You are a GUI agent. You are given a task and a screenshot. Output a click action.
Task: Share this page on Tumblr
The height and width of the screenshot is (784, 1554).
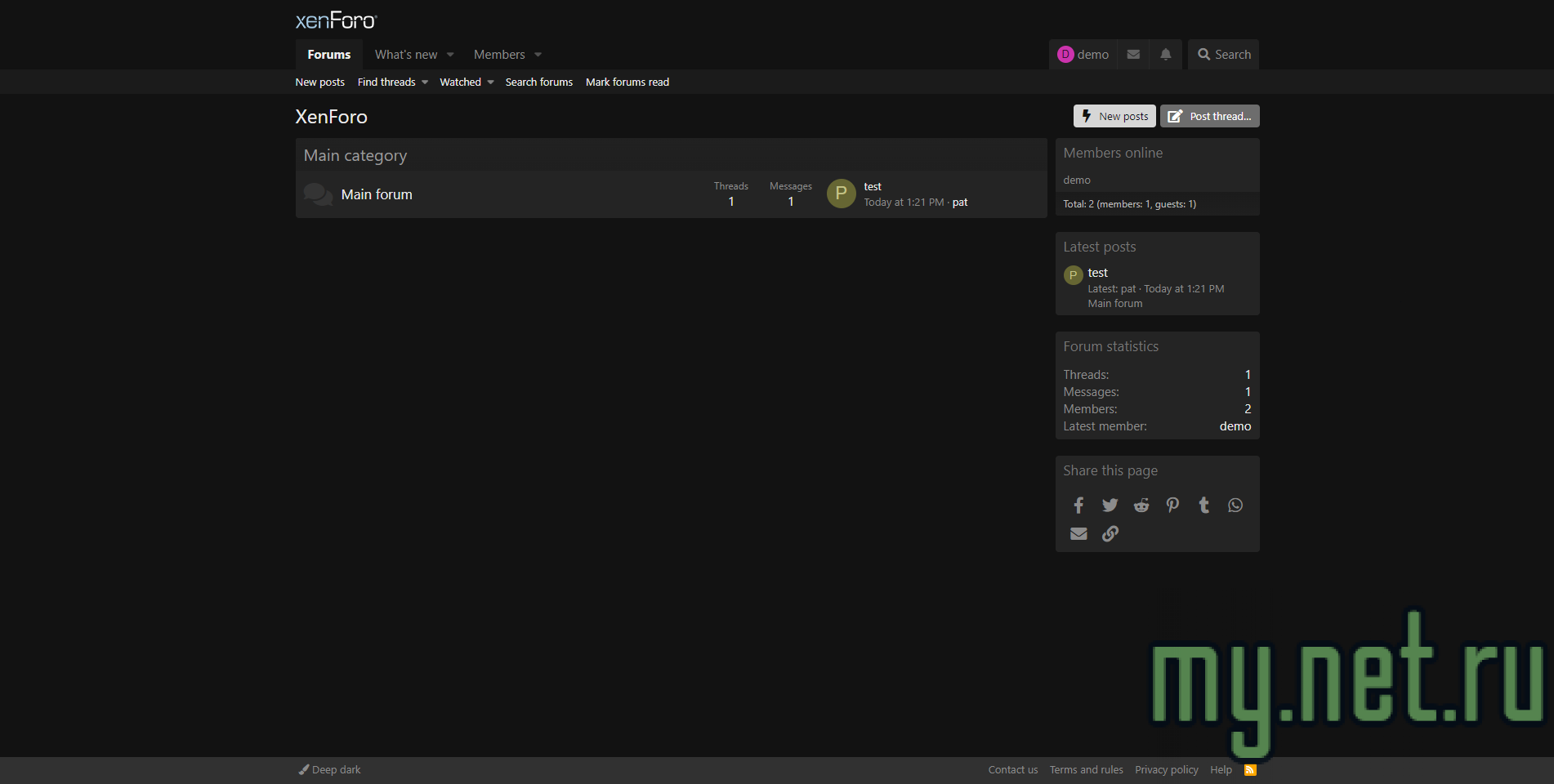tap(1203, 505)
